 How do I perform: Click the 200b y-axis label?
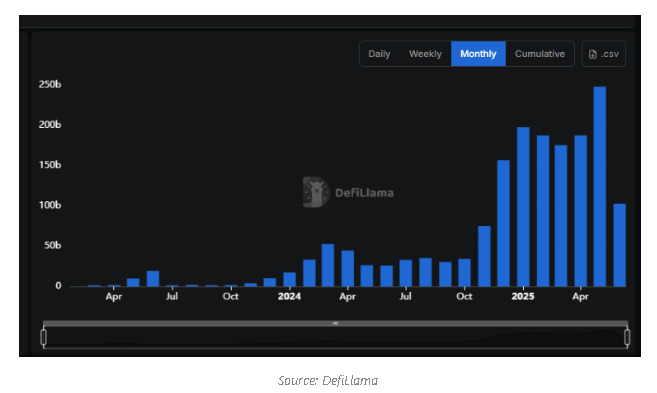[50, 125]
